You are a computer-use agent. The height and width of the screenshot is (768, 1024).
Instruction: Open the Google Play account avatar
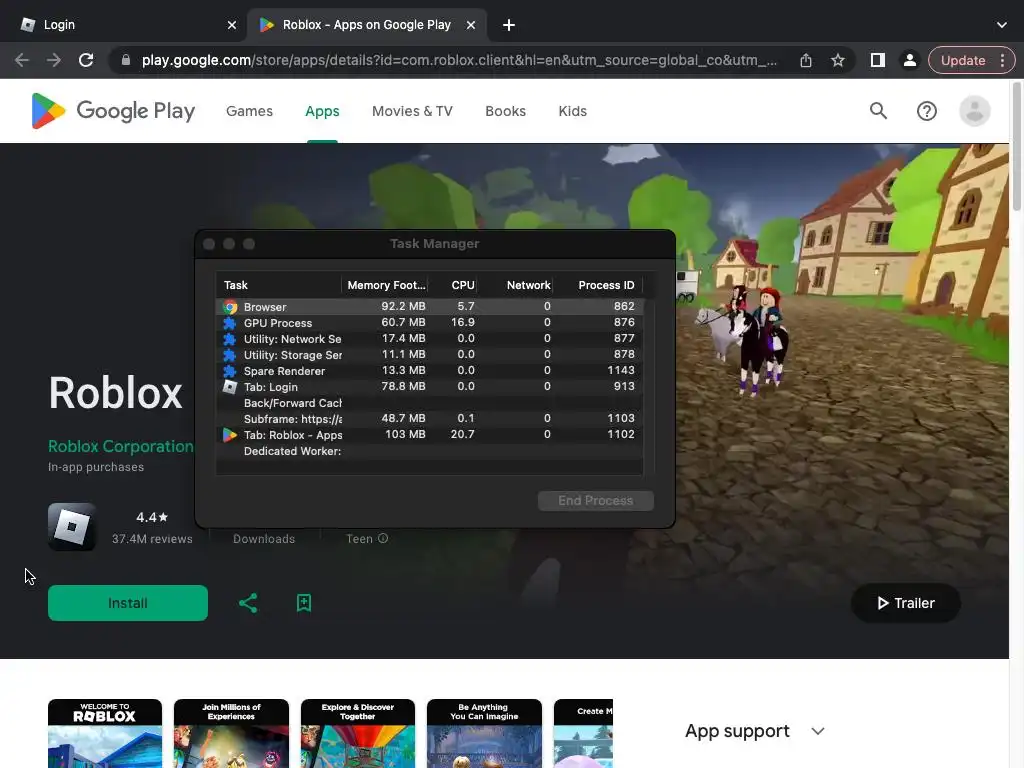(974, 111)
